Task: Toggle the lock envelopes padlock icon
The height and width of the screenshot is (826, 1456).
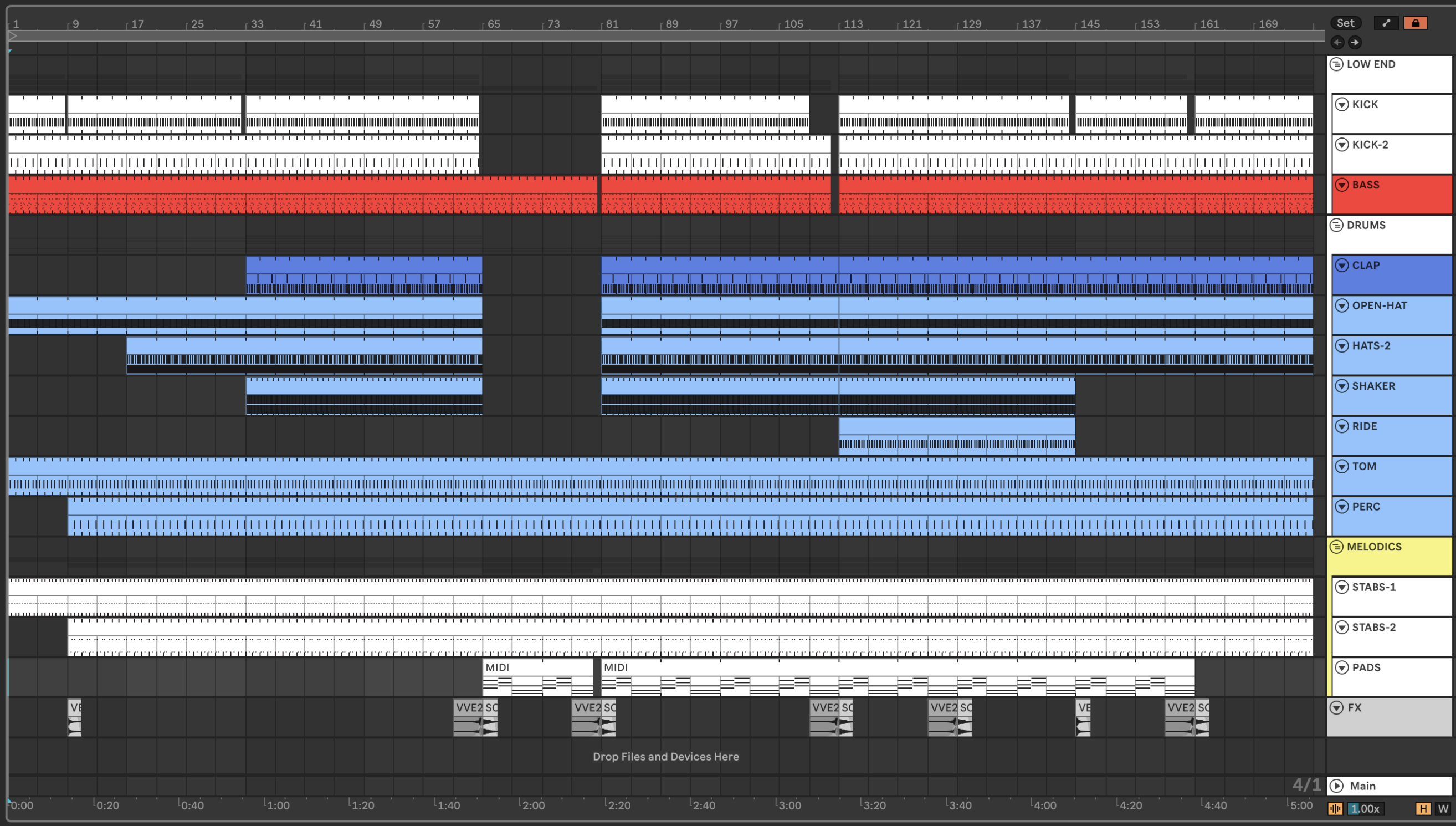Action: tap(1416, 23)
